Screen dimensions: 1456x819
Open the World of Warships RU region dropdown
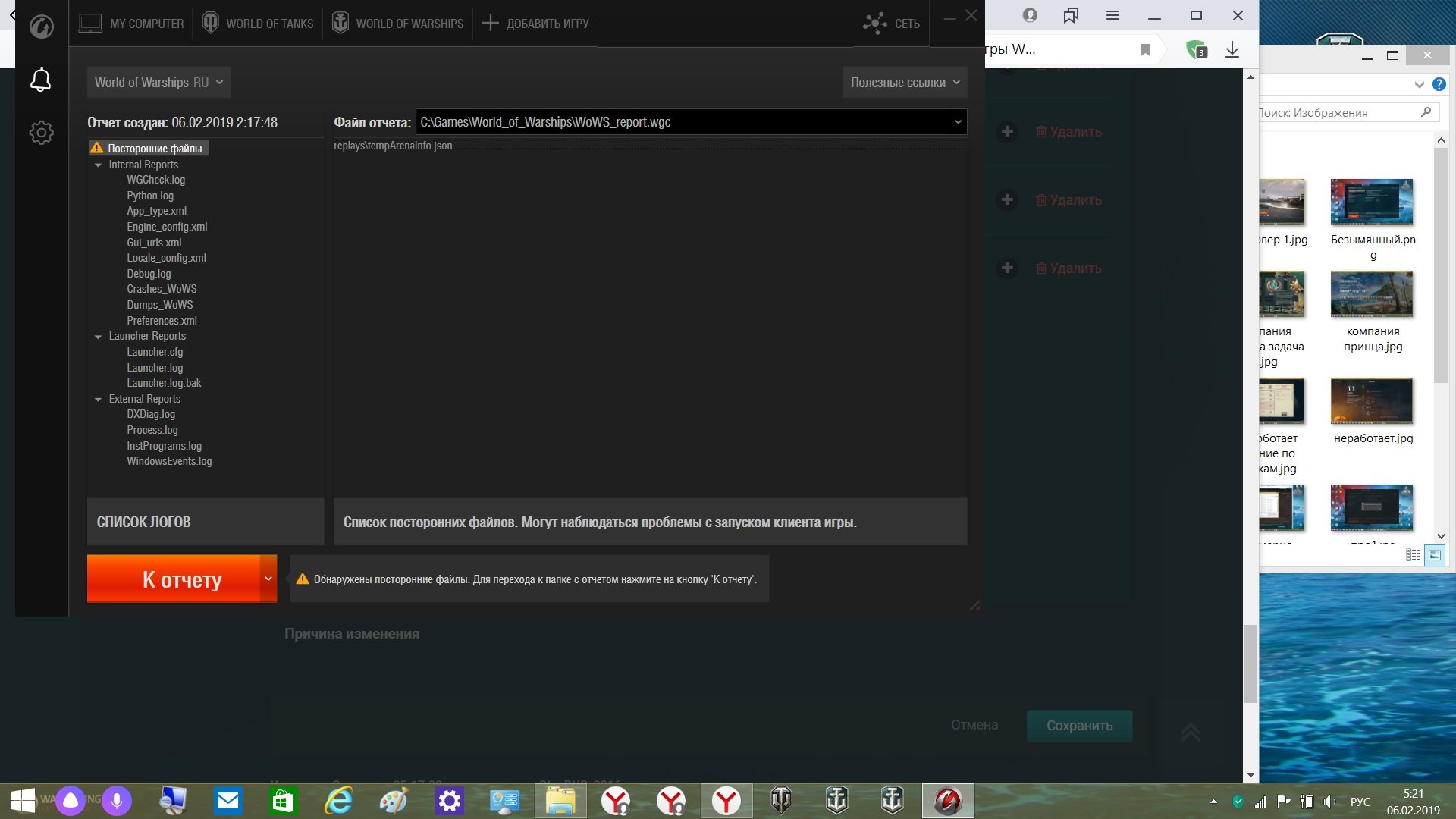158,83
